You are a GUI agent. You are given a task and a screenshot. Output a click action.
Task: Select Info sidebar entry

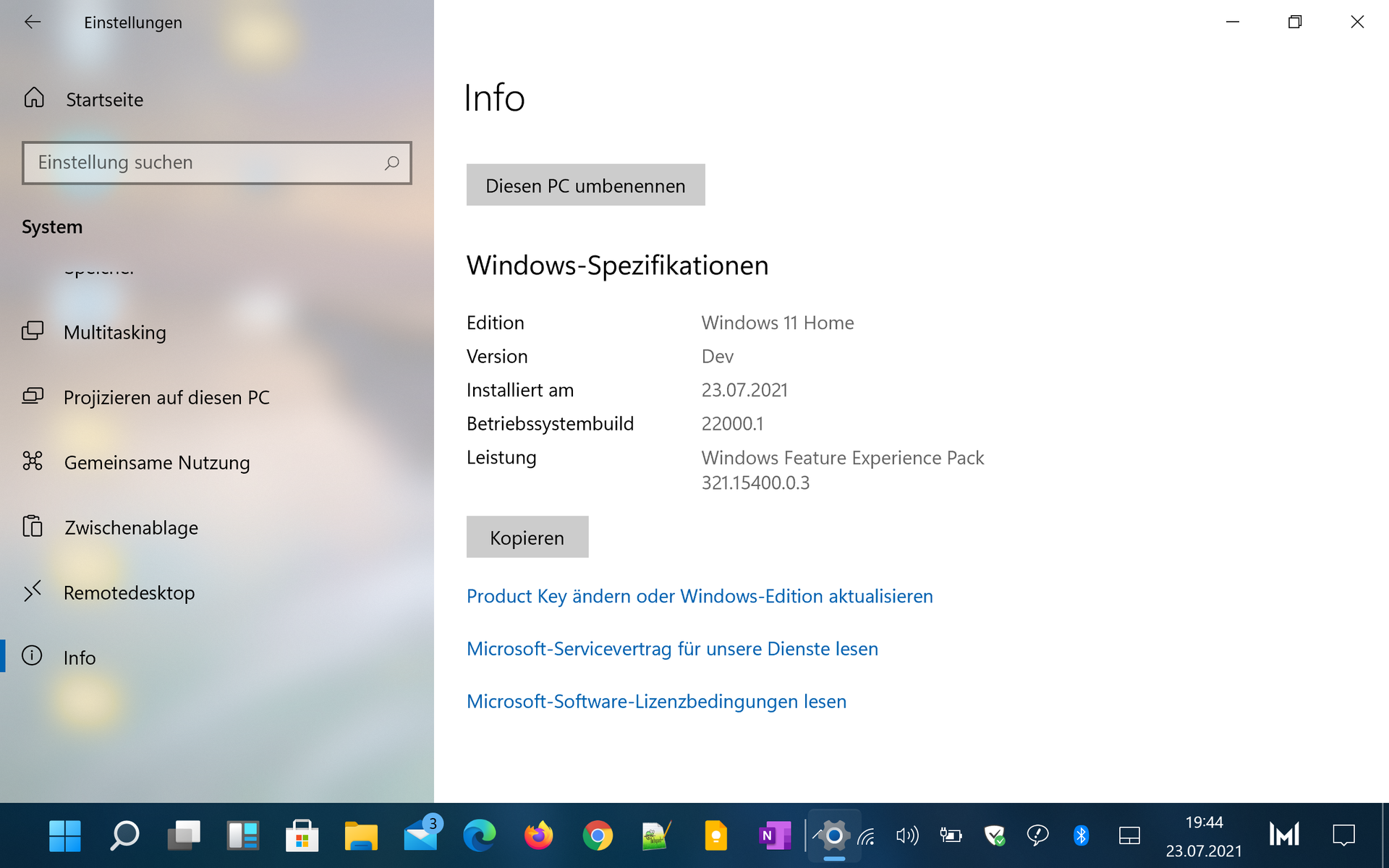pyautogui.click(x=217, y=657)
